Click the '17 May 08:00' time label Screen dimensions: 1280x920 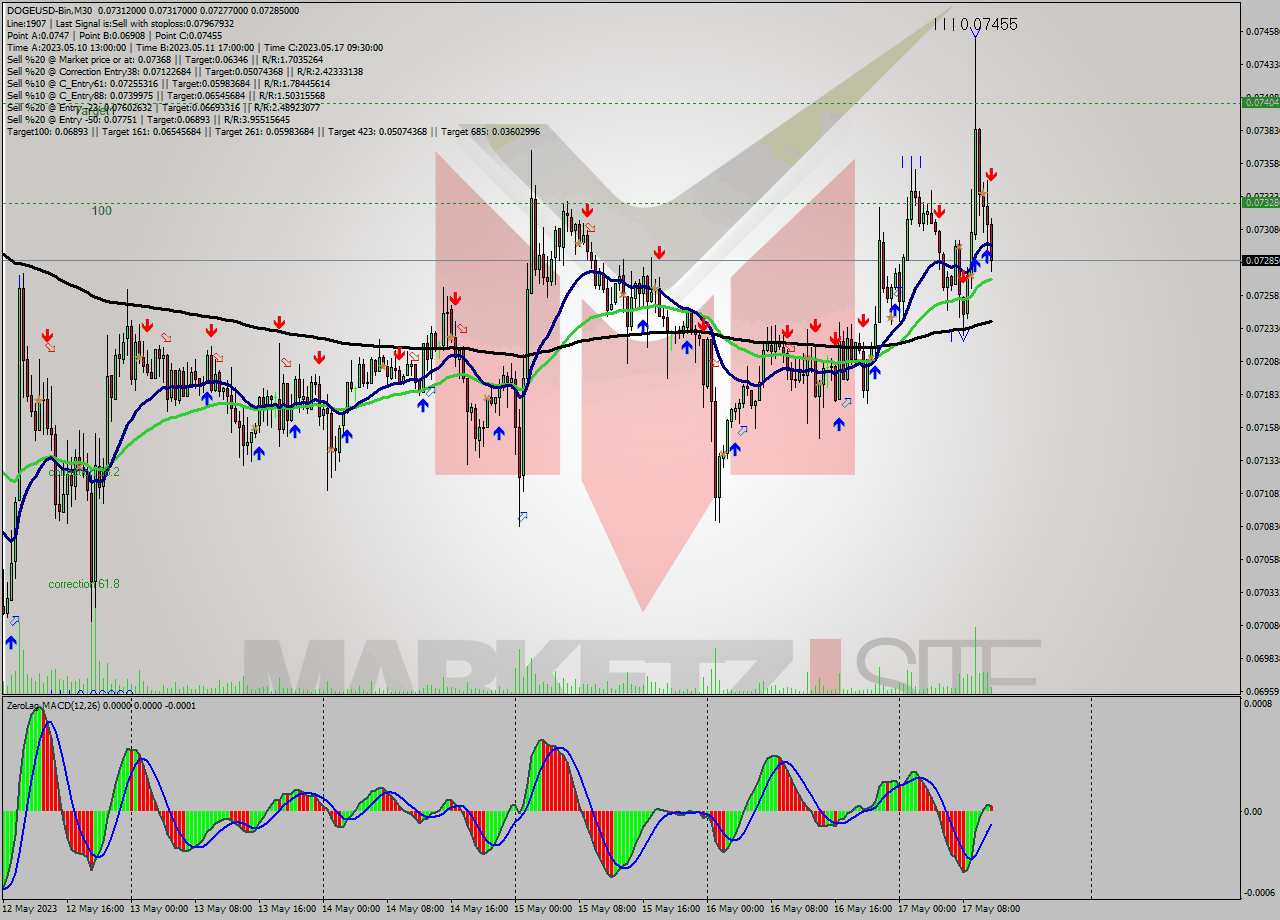click(x=991, y=909)
